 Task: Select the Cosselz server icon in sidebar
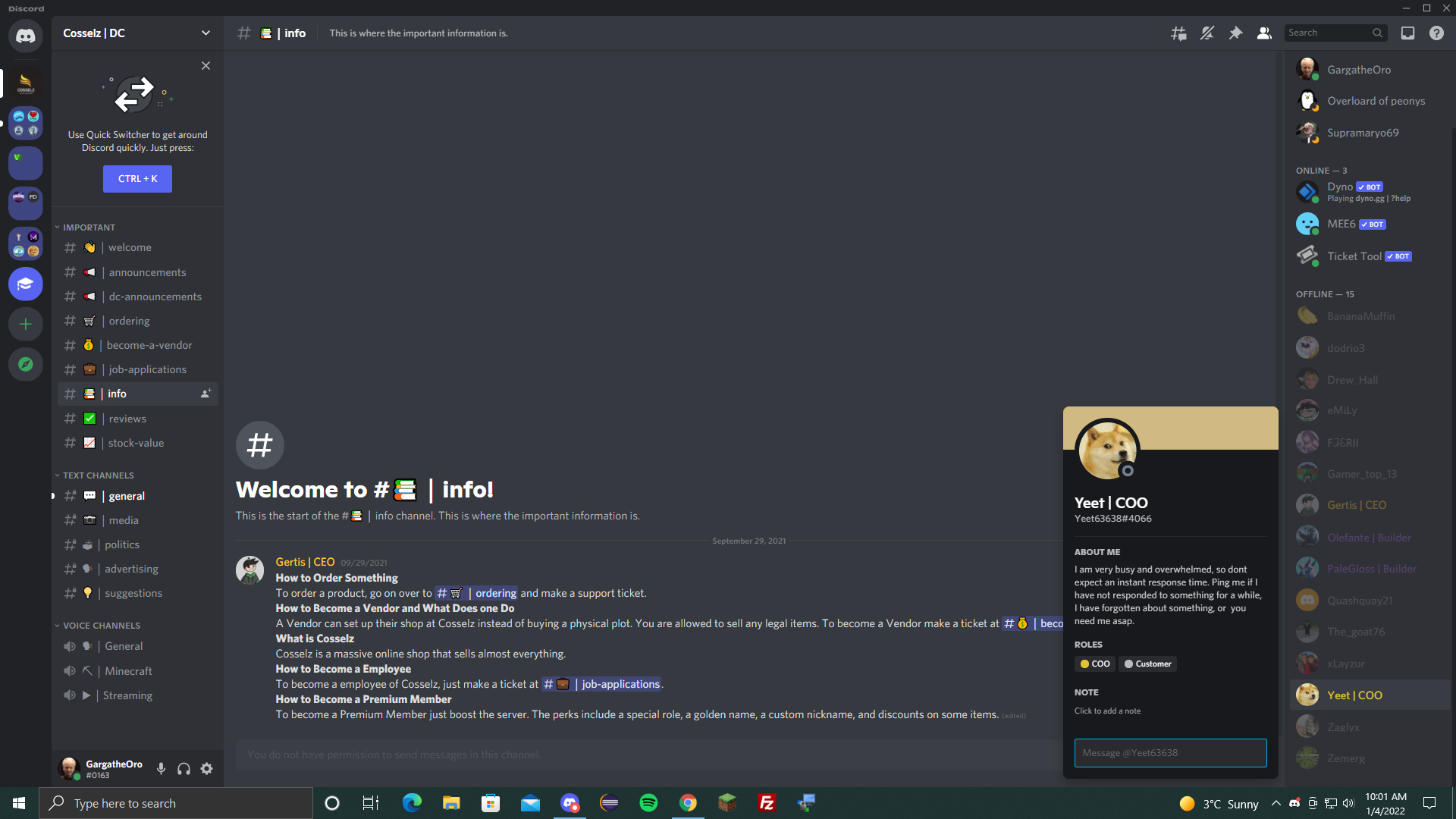26,83
